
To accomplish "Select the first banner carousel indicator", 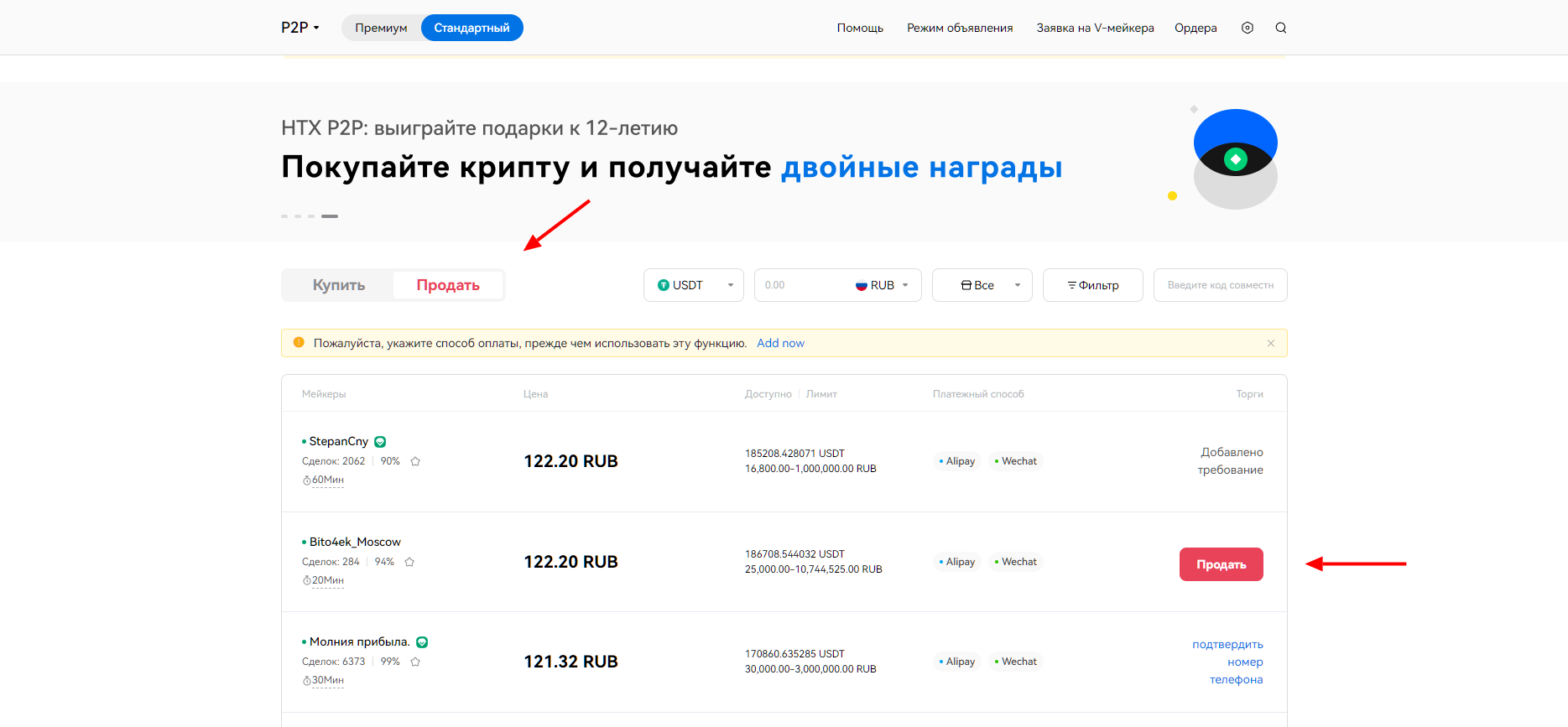I will tap(284, 216).
